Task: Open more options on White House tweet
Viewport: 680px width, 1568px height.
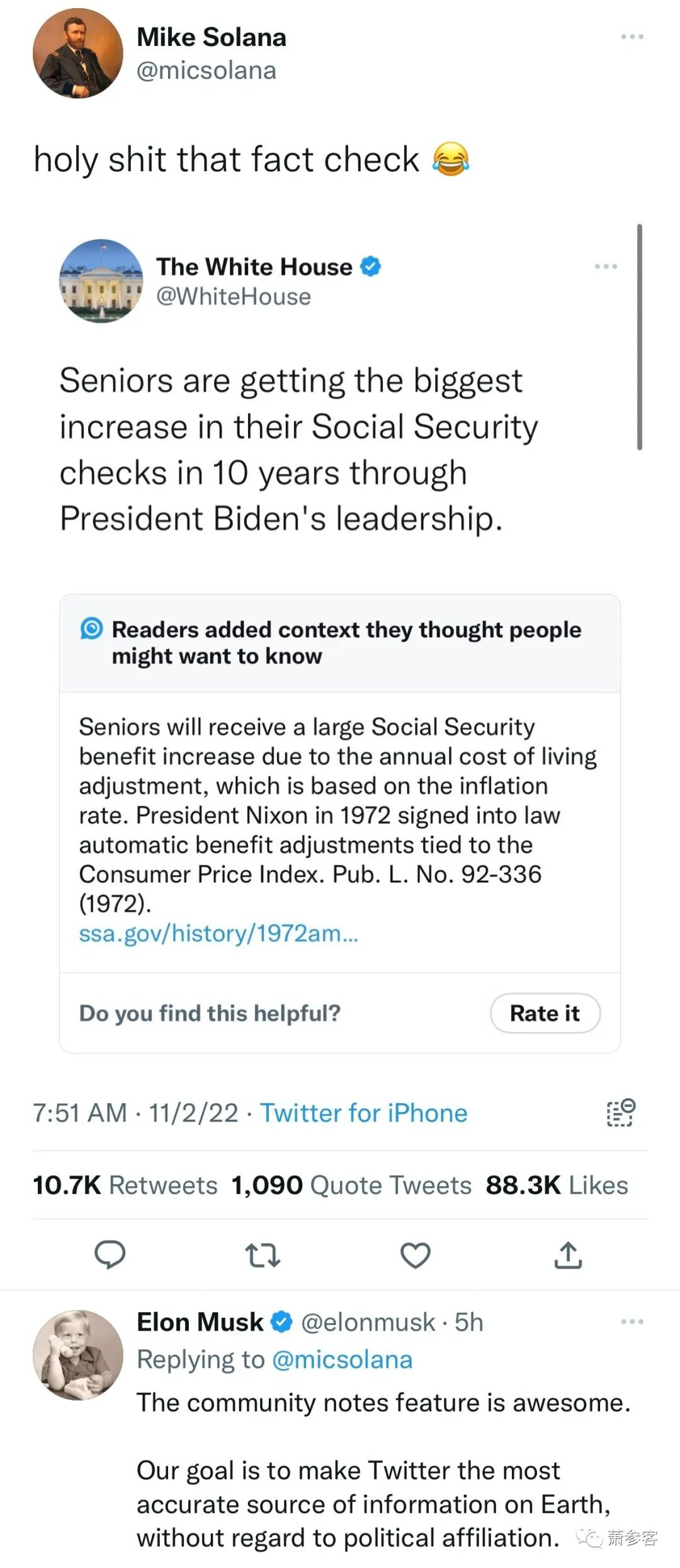Action: pyautogui.click(x=606, y=266)
